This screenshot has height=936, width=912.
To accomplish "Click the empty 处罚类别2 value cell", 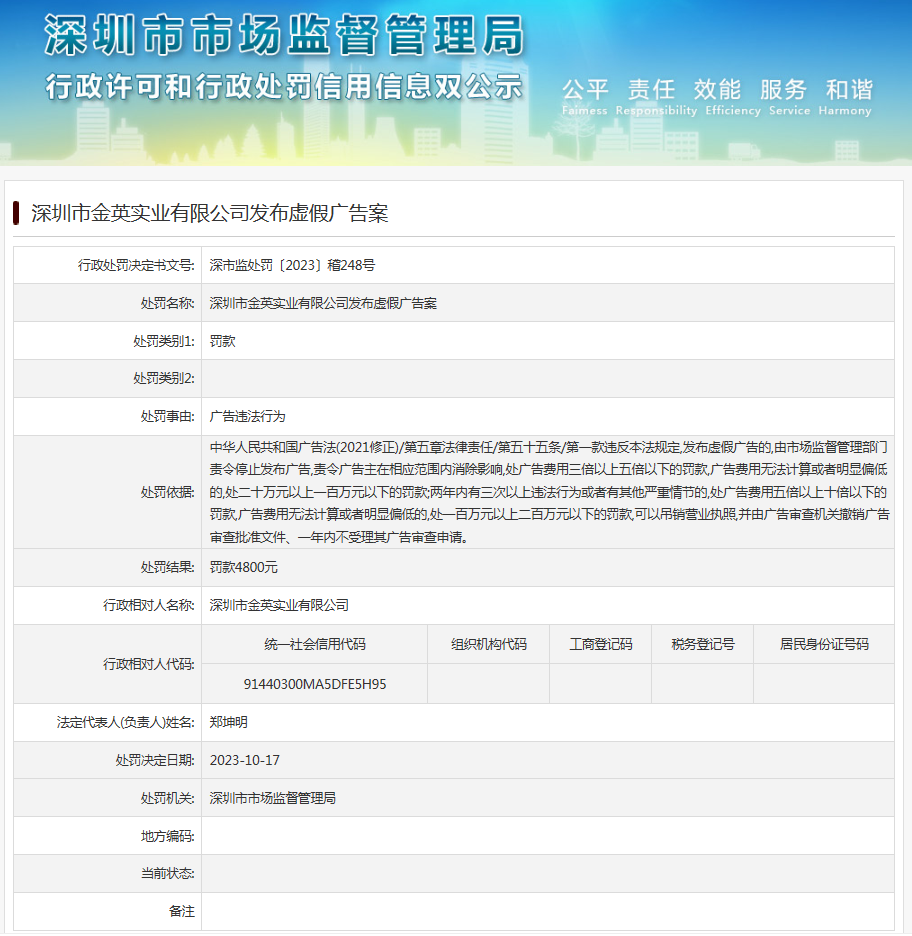I will click(x=547, y=379).
